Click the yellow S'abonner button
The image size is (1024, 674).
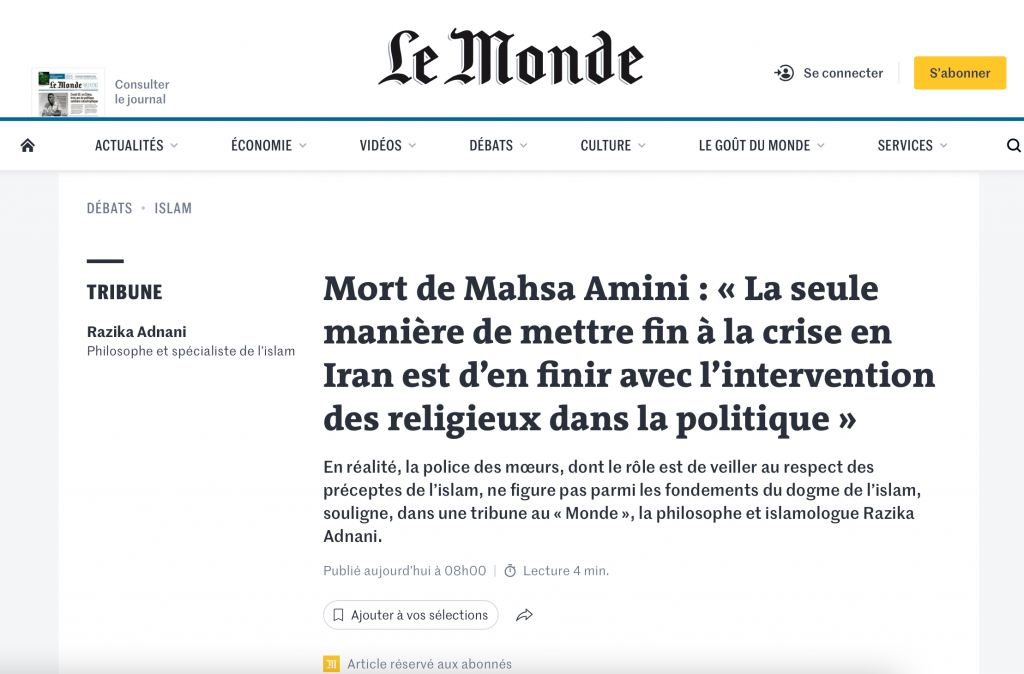pos(959,73)
